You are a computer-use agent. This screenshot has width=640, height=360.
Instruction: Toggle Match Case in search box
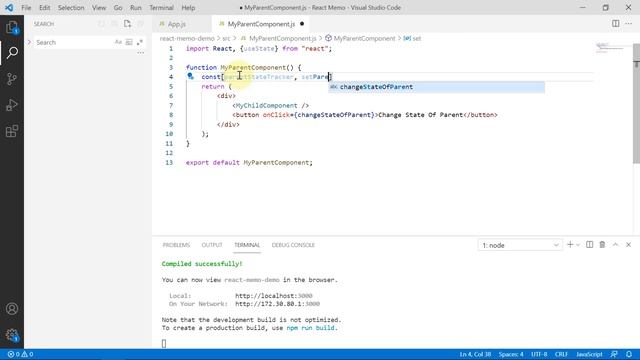click(x=118, y=42)
